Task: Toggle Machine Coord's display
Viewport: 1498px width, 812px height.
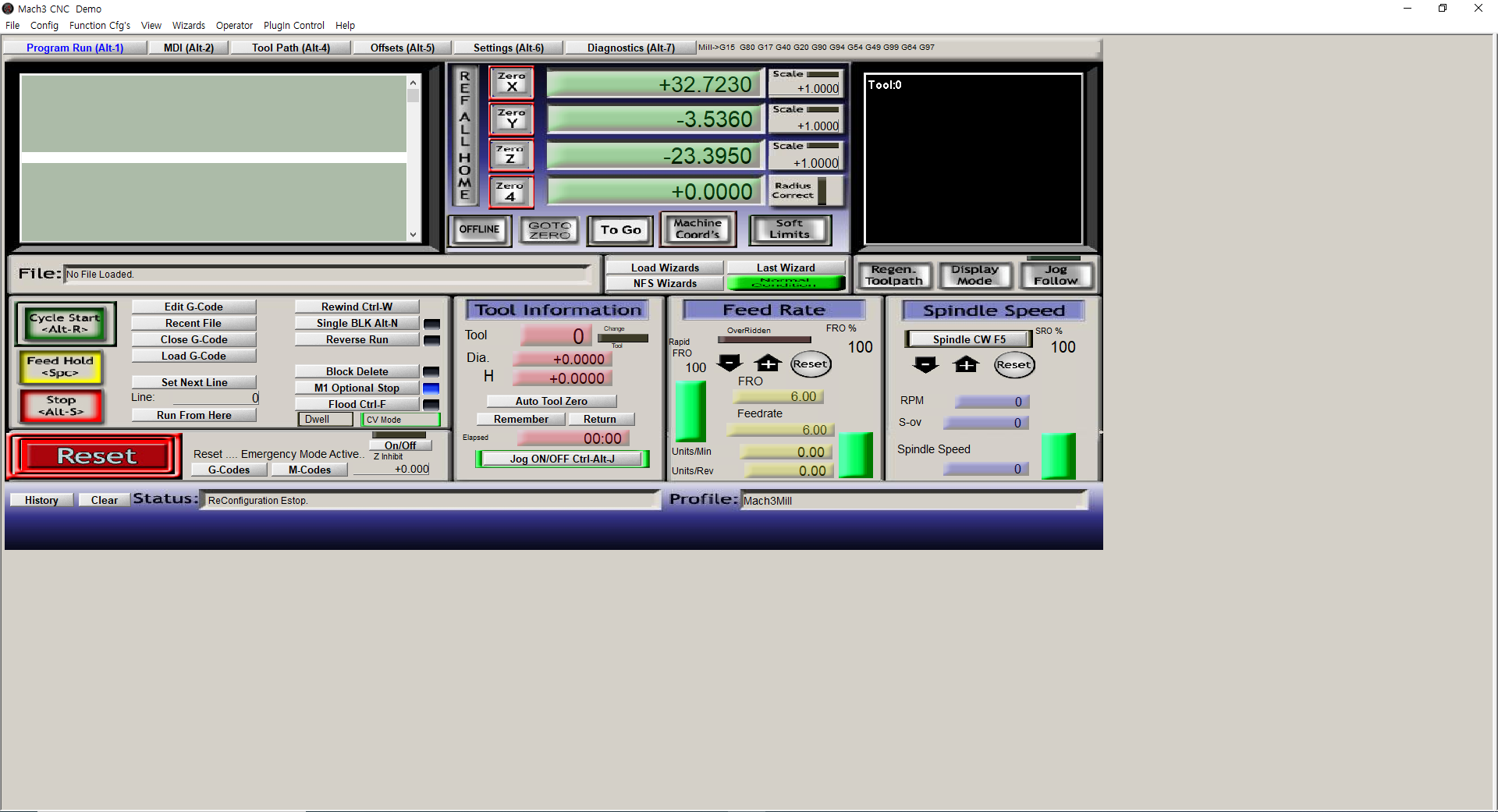Action: [698, 229]
